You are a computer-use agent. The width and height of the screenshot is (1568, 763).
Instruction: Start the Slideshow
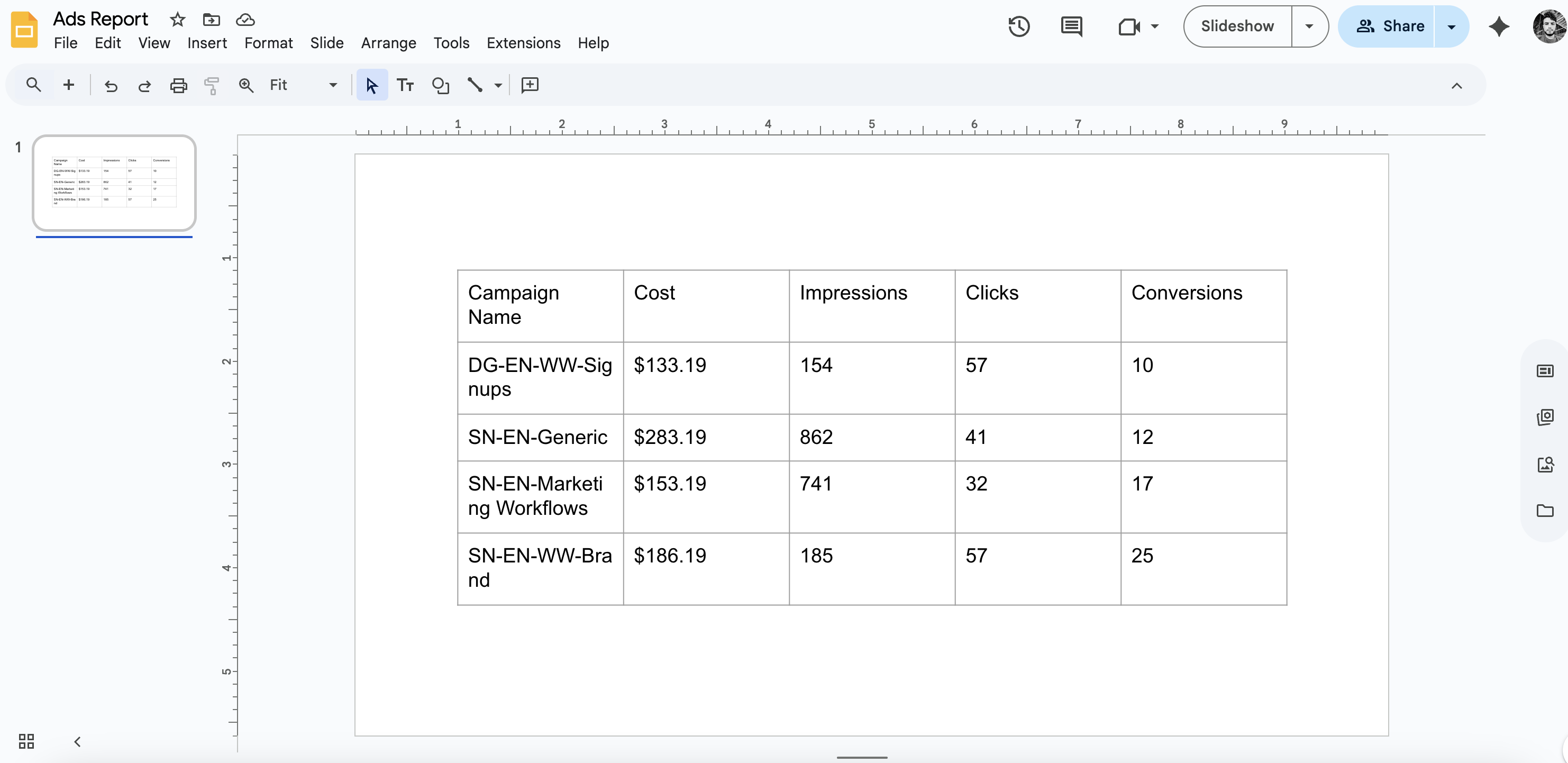coord(1237,26)
